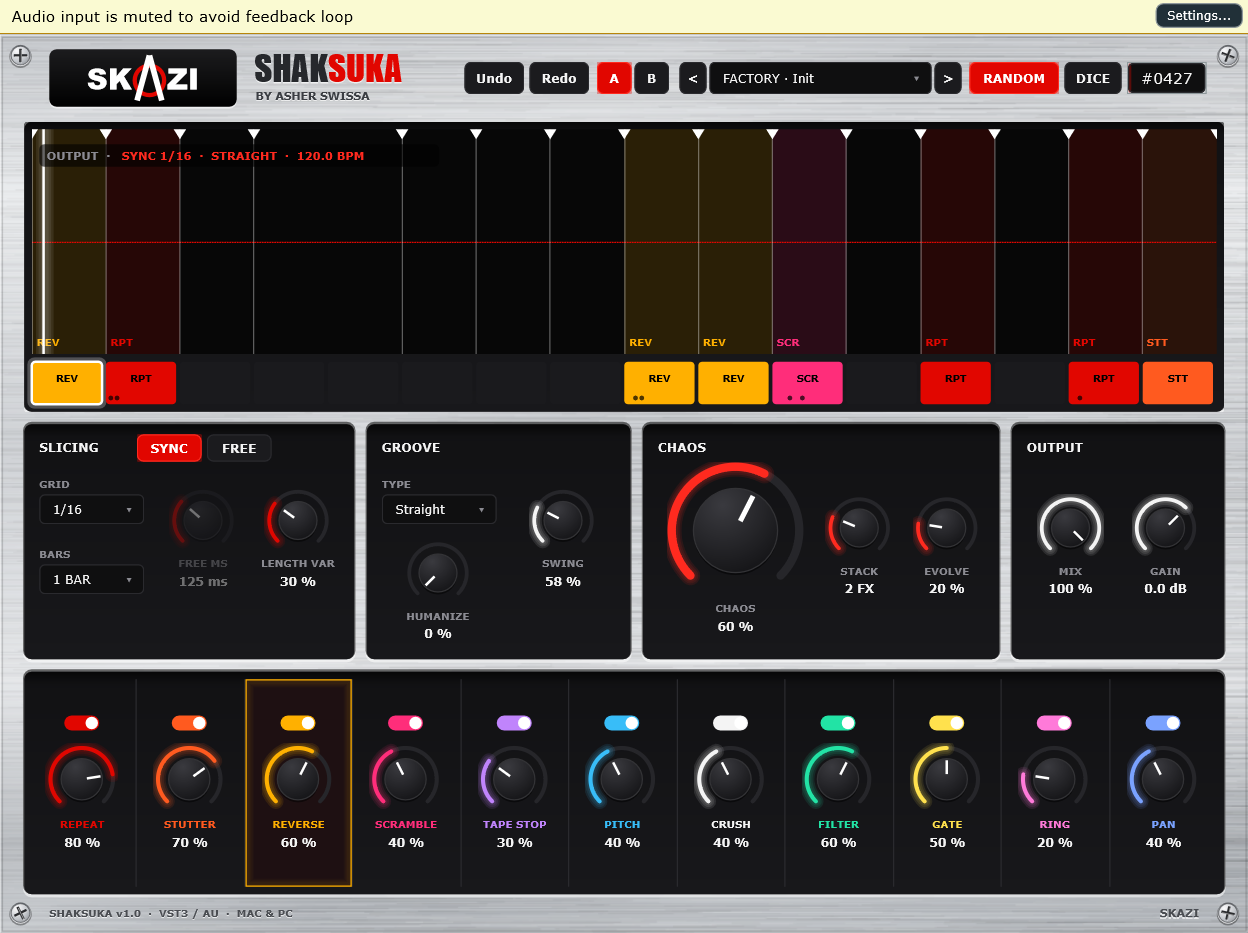Image resolution: width=1248 pixels, height=933 pixels.
Task: Open the Groove Type dropdown set to Straight
Action: pos(438,509)
